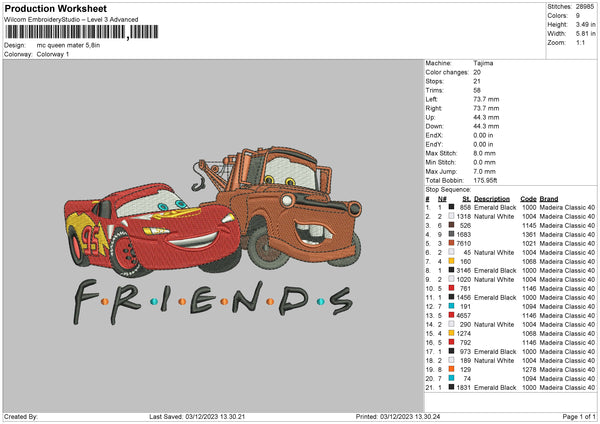Pick the black swatch beside 858 stitches

[452, 207]
